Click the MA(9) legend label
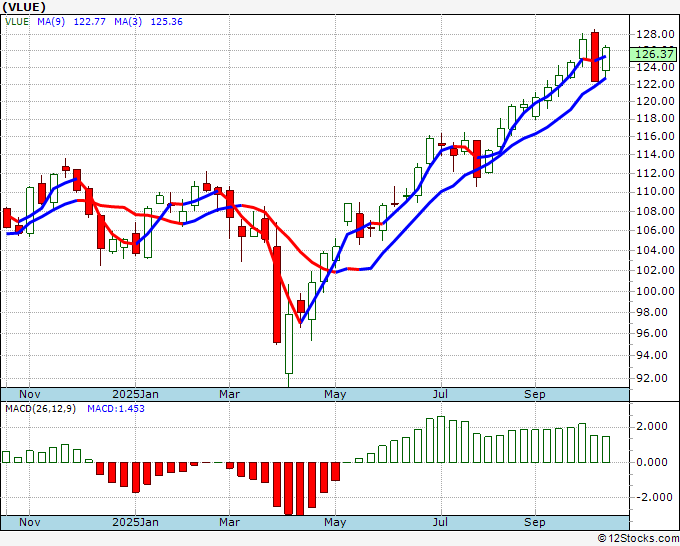 (x=51, y=22)
